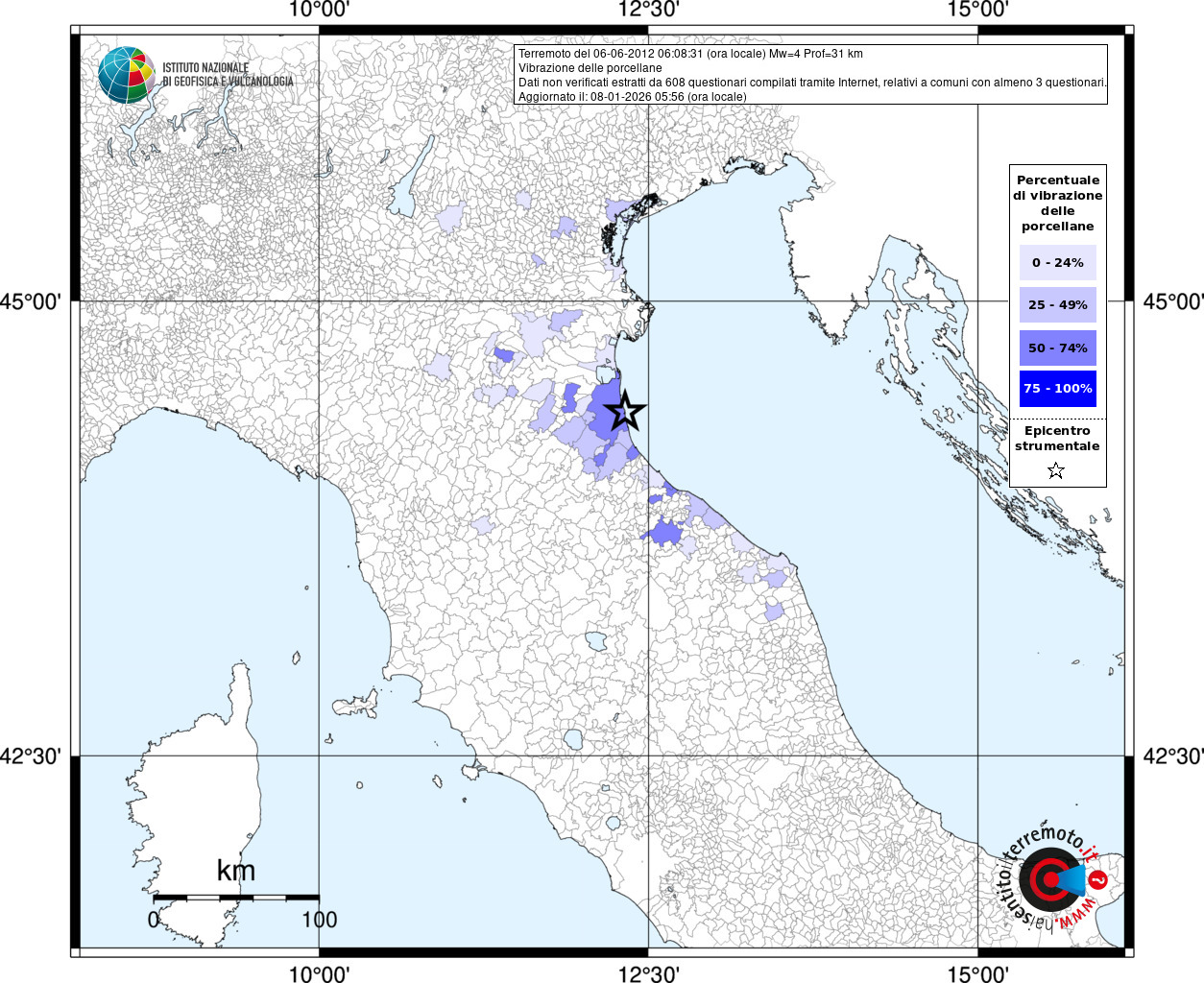This screenshot has height=983, width=1204.
Task: Click the 'km' scale bar label
Action: point(236,871)
